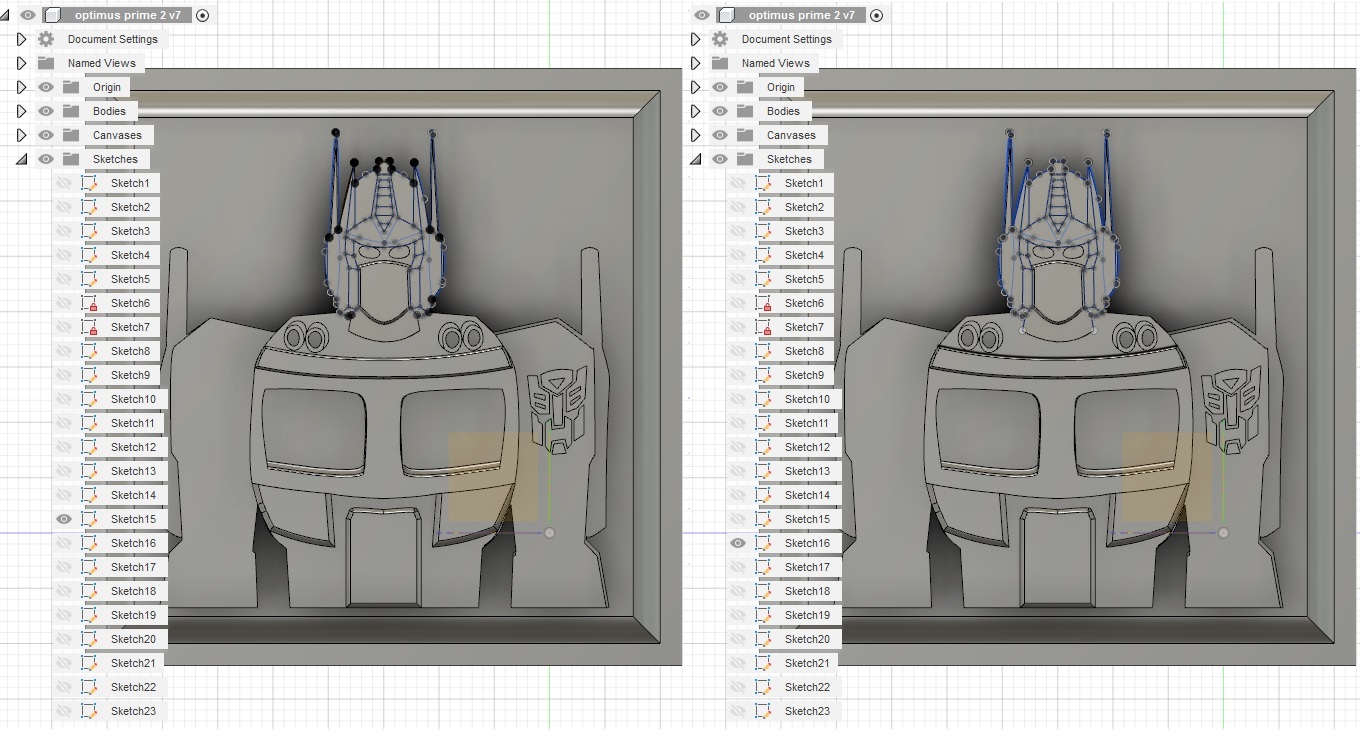Click the locked Sketch7 icon in right browser
This screenshot has width=1360, height=738.
764,327
